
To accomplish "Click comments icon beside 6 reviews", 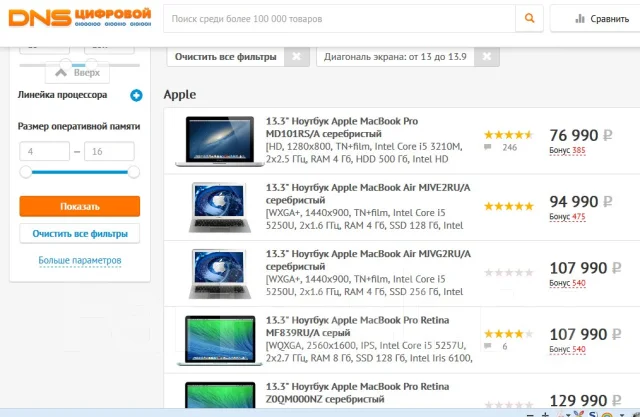I will point(487,346).
